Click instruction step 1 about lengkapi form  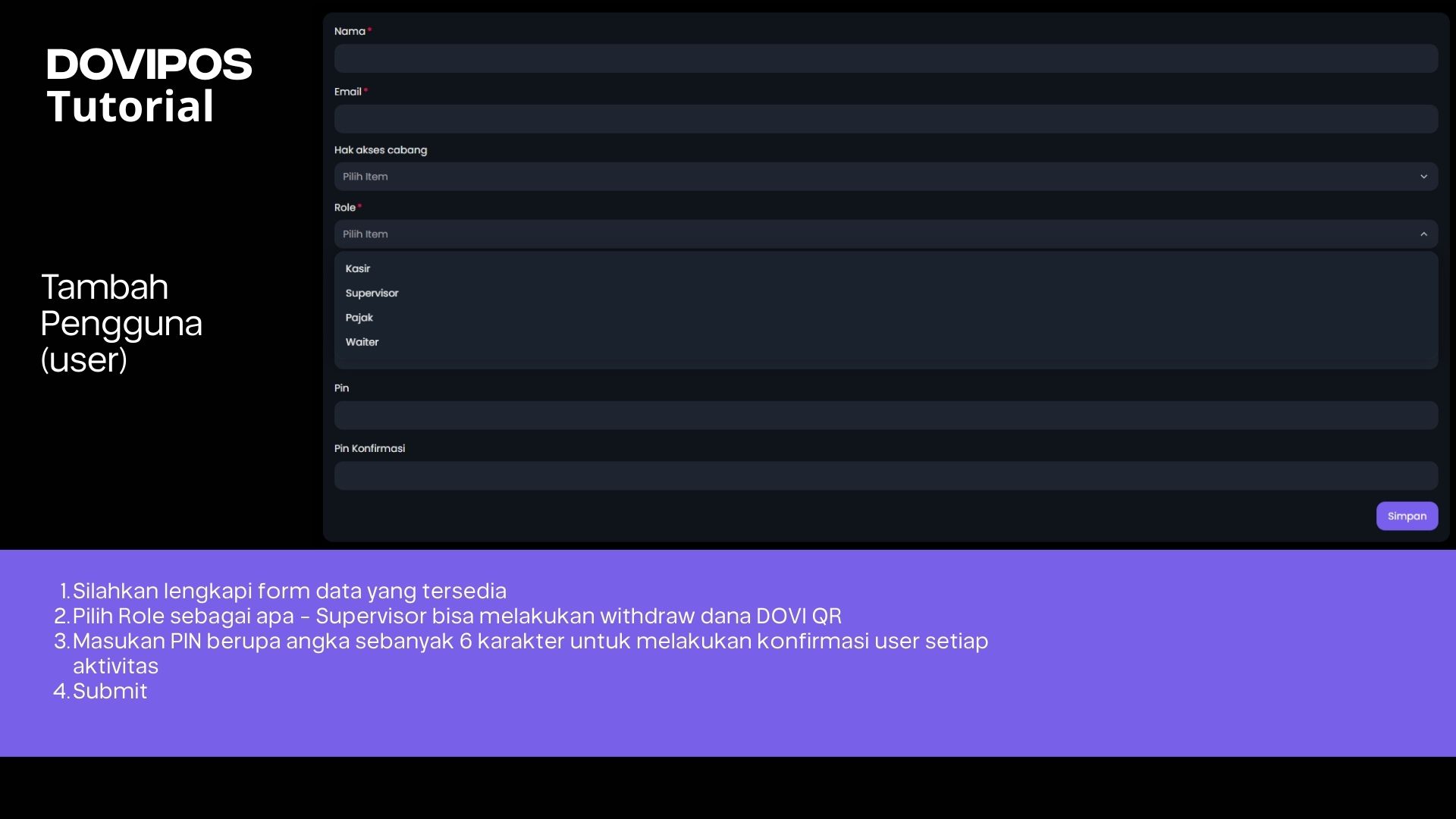point(289,591)
